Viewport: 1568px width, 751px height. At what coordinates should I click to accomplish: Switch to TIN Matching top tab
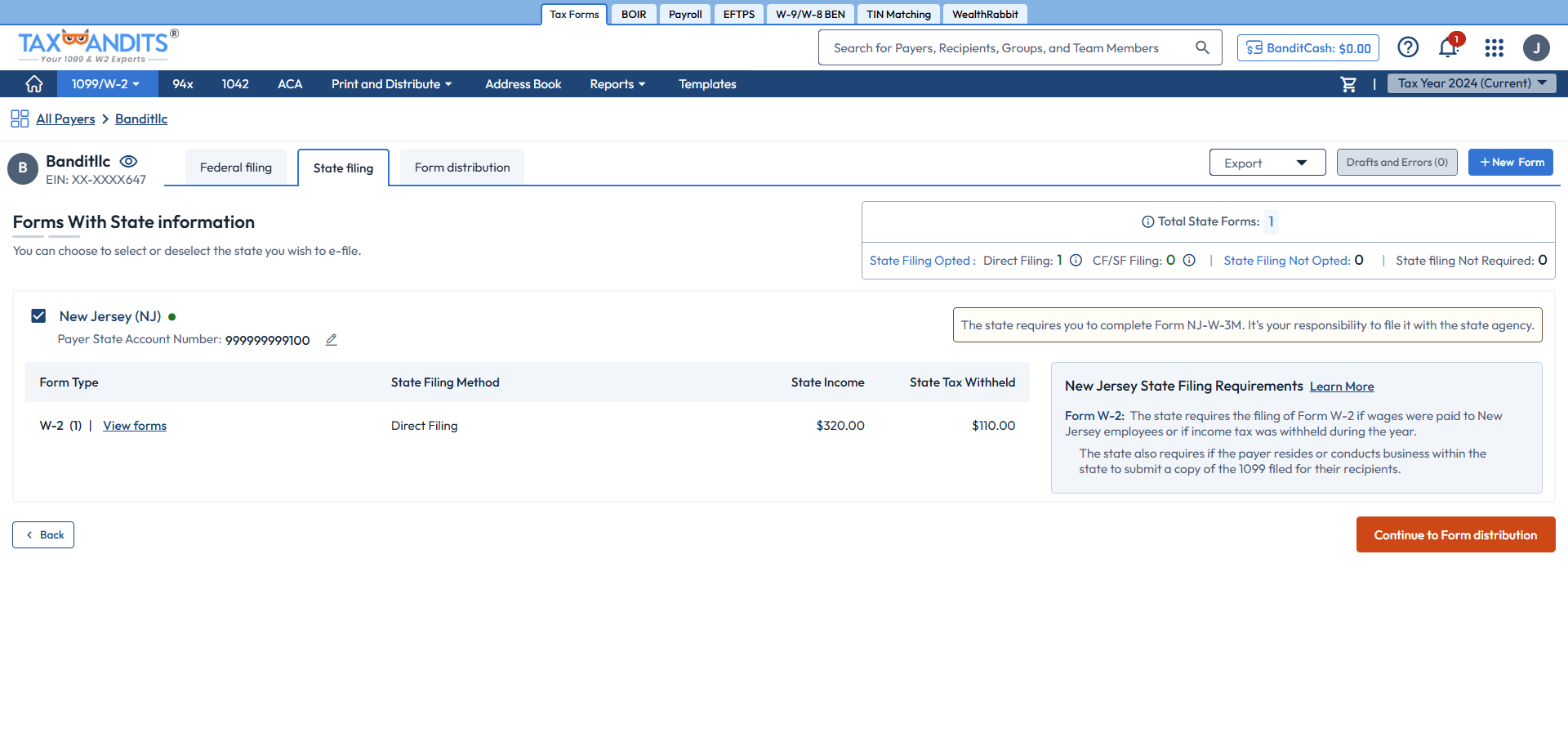pos(898,15)
